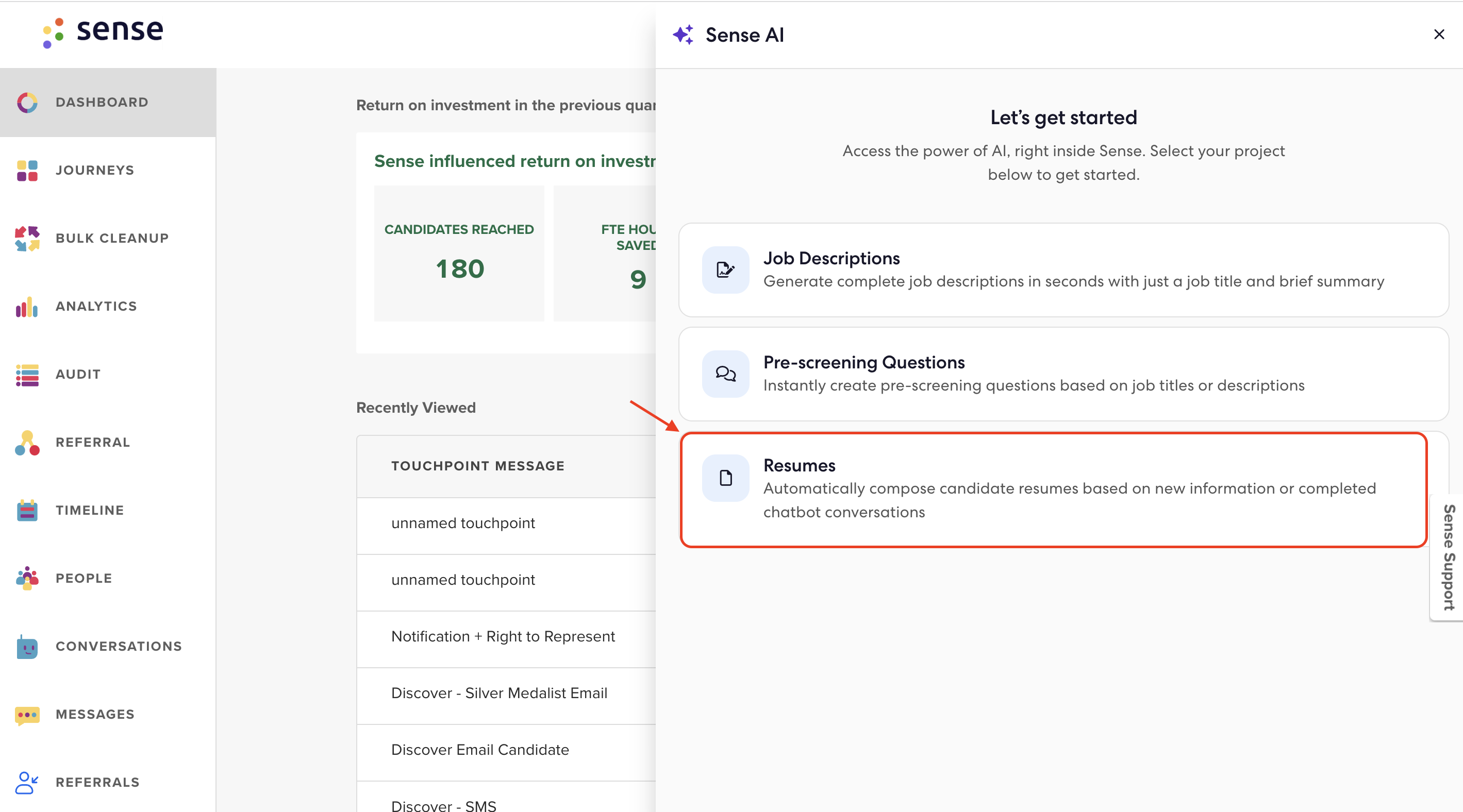Click the Audit list icon
The image size is (1463, 812).
[27, 375]
